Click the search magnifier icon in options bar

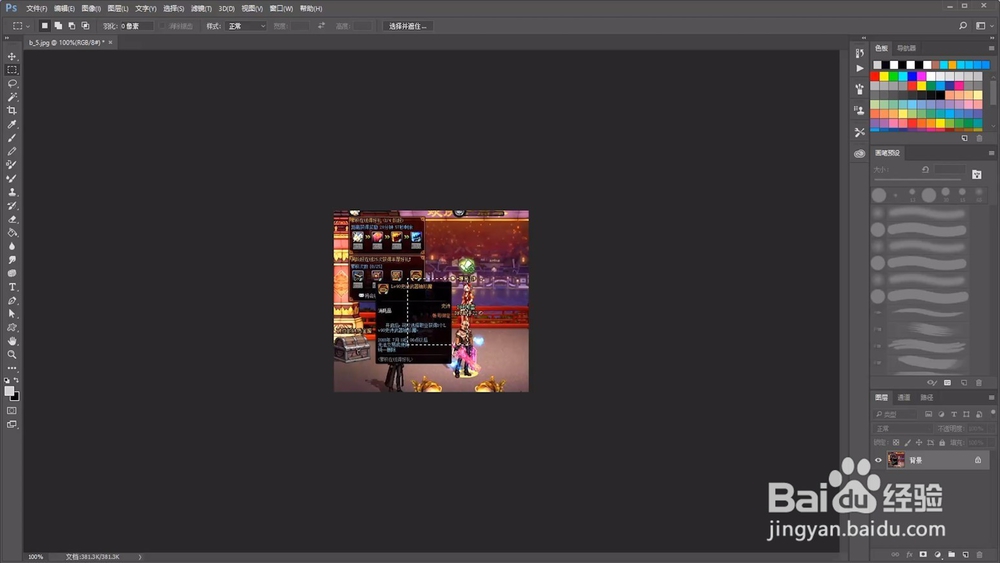[x=963, y=26]
